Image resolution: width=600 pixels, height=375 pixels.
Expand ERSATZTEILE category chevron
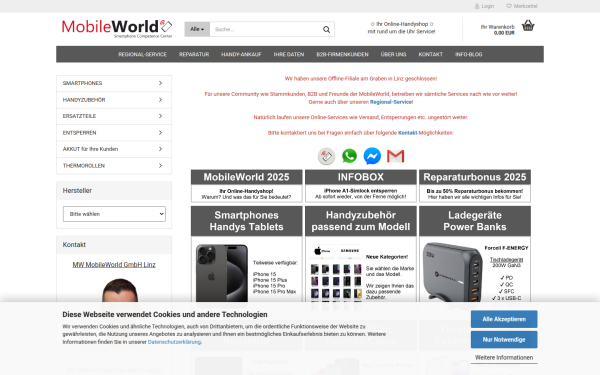pos(160,116)
